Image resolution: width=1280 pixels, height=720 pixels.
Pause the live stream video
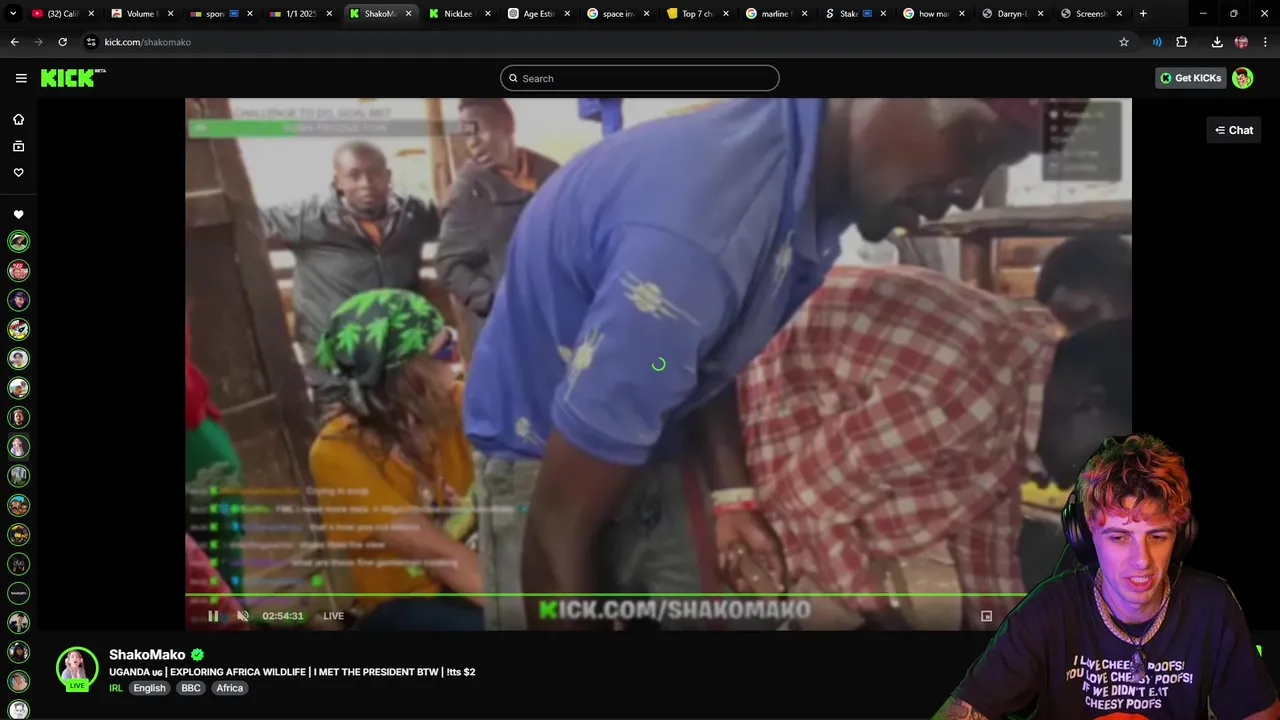coord(213,616)
